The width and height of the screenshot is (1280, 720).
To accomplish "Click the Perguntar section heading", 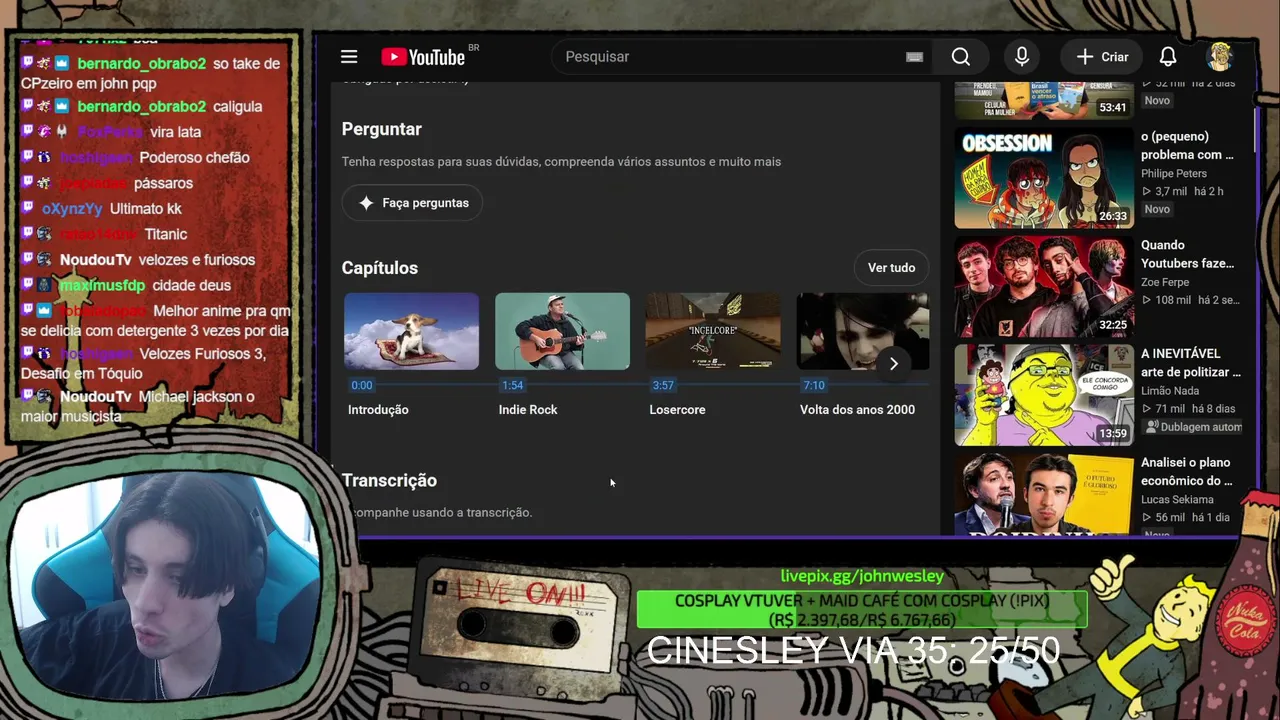I will (x=382, y=129).
